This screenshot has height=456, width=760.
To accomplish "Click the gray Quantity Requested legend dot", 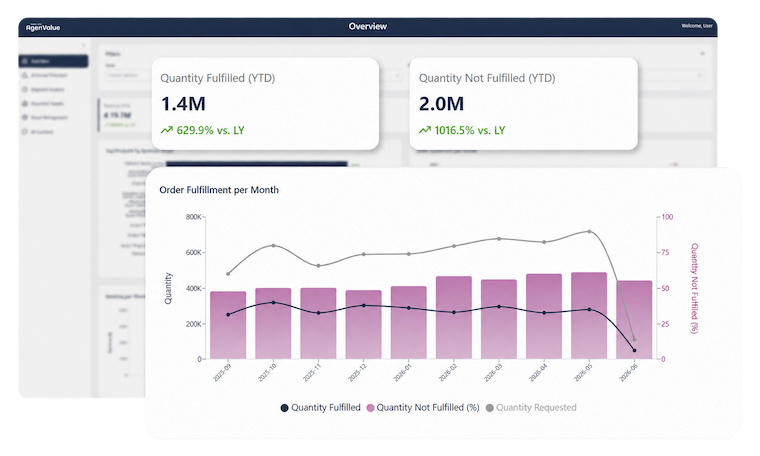I will (x=490, y=408).
